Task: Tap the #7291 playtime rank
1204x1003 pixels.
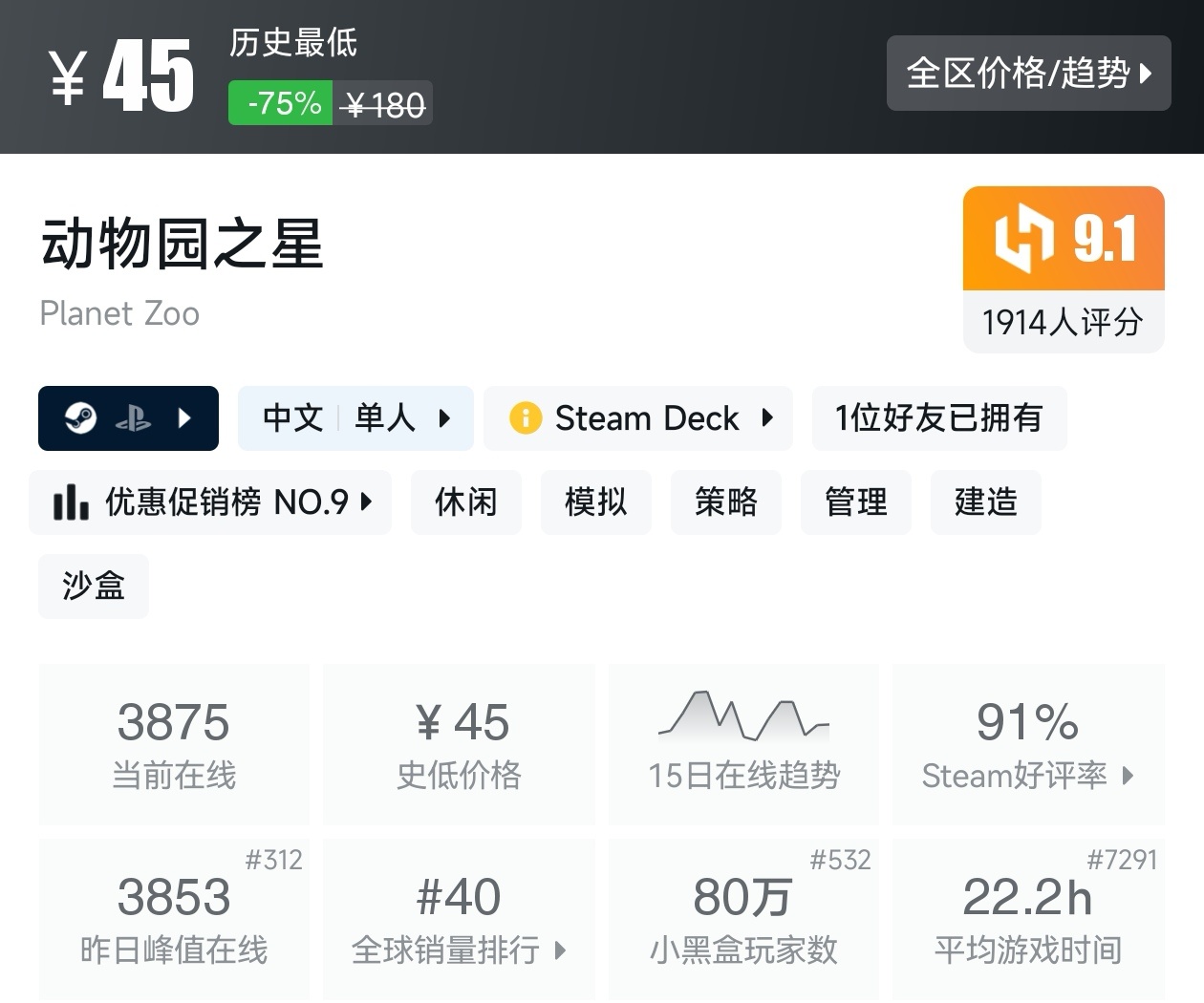Action: point(1122,860)
